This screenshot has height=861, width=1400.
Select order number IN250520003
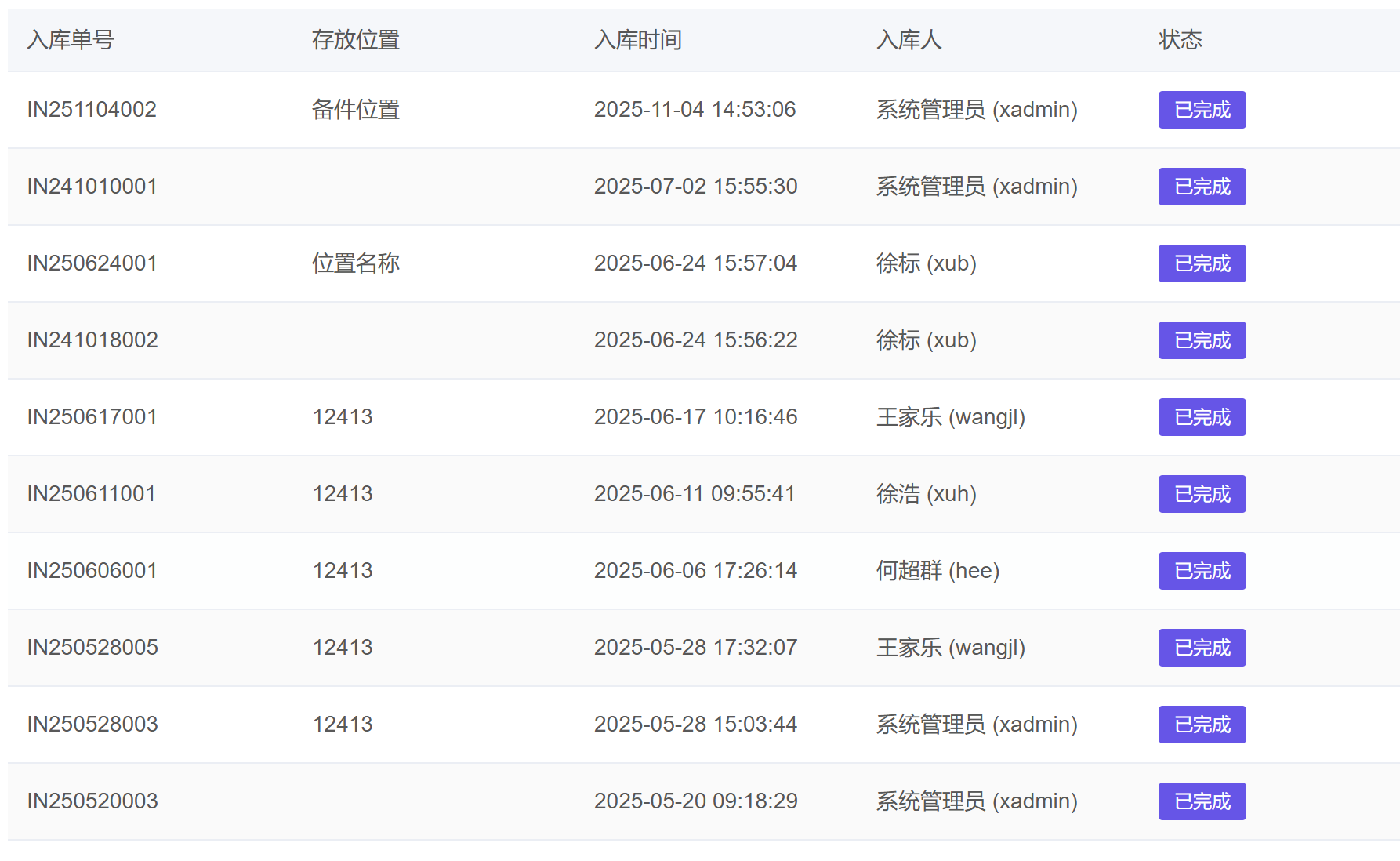[x=92, y=801]
